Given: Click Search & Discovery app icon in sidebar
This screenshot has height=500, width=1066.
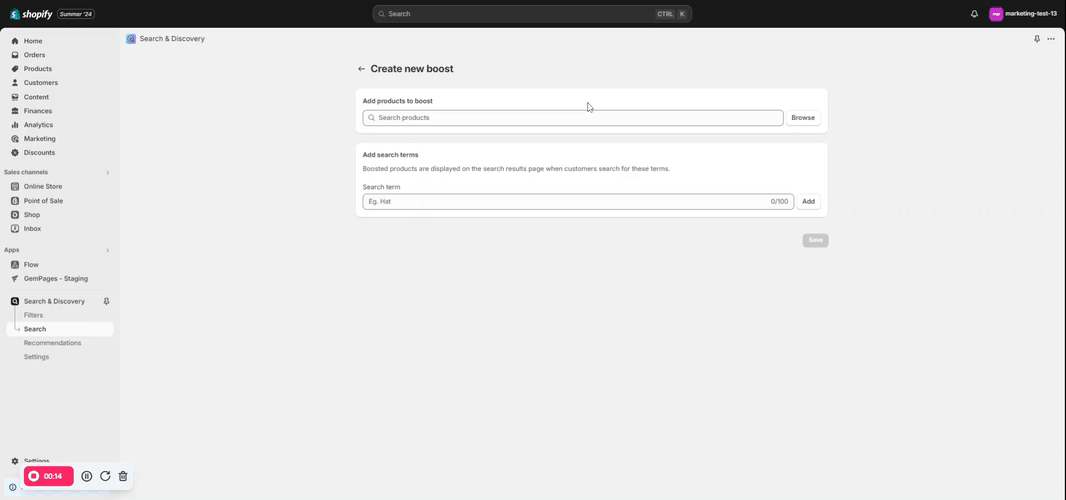Looking at the screenshot, I should pyautogui.click(x=15, y=301).
